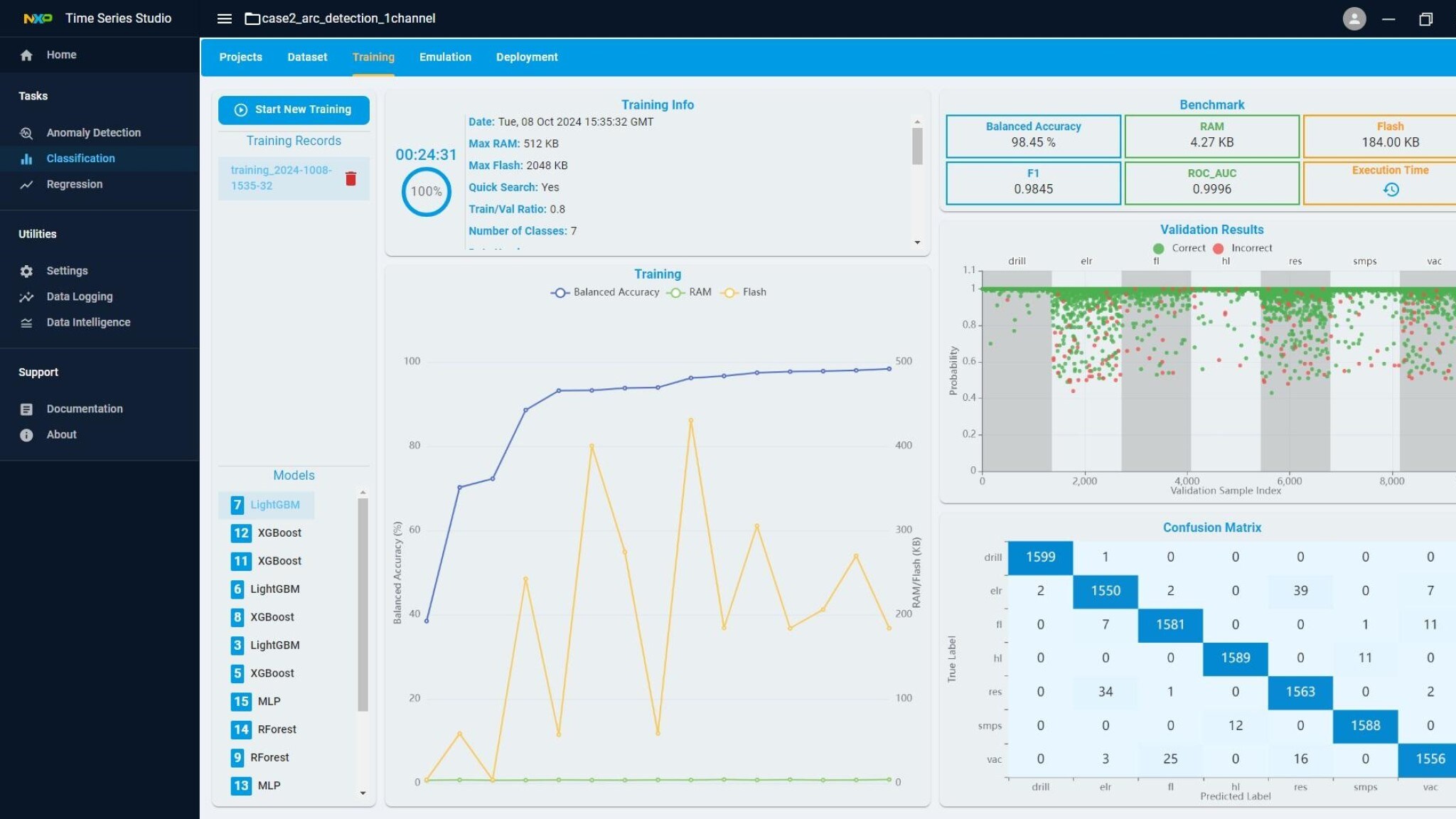Delete training record with trash icon

[350, 178]
